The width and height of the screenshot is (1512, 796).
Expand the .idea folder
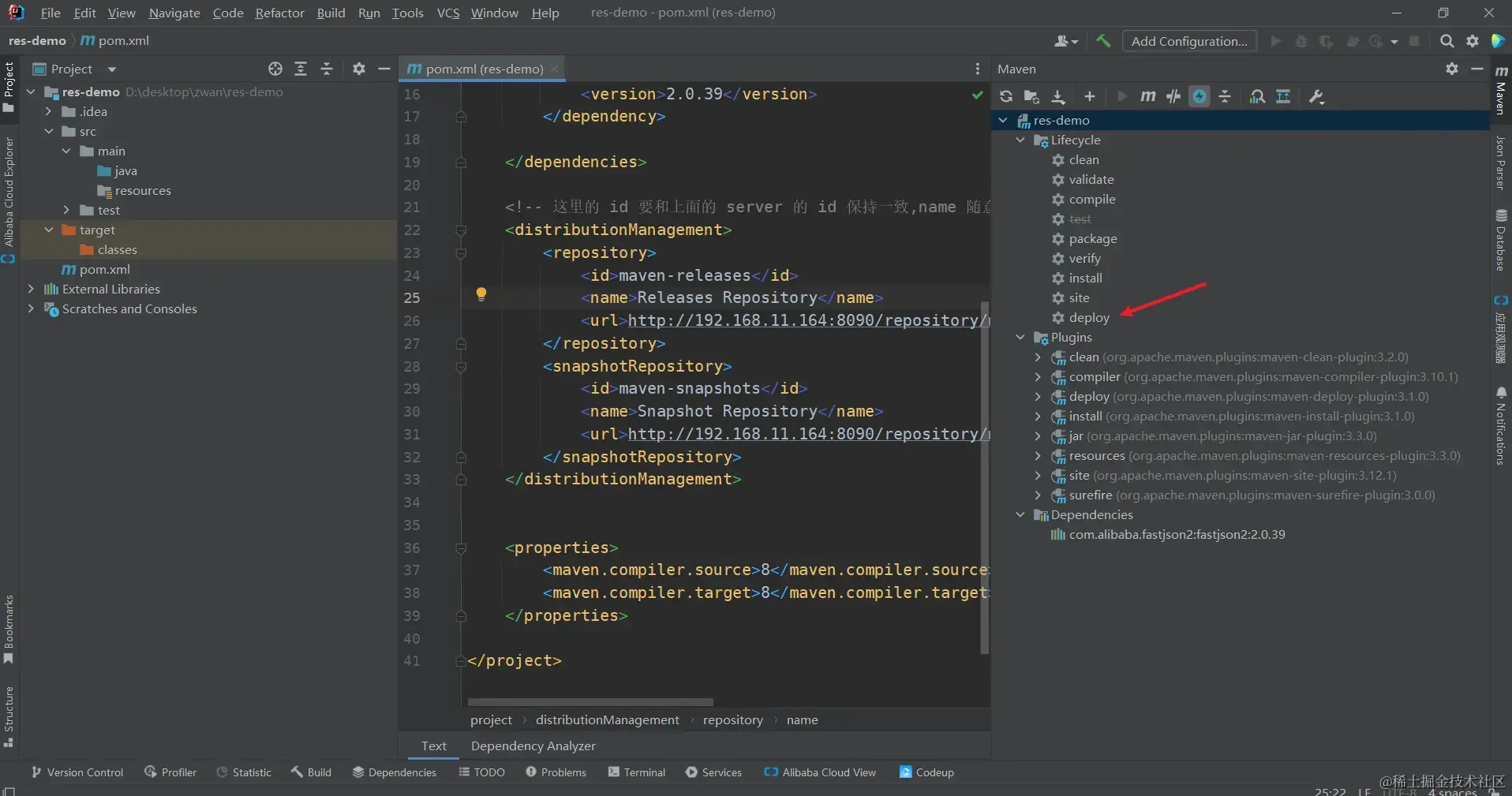[x=48, y=111]
